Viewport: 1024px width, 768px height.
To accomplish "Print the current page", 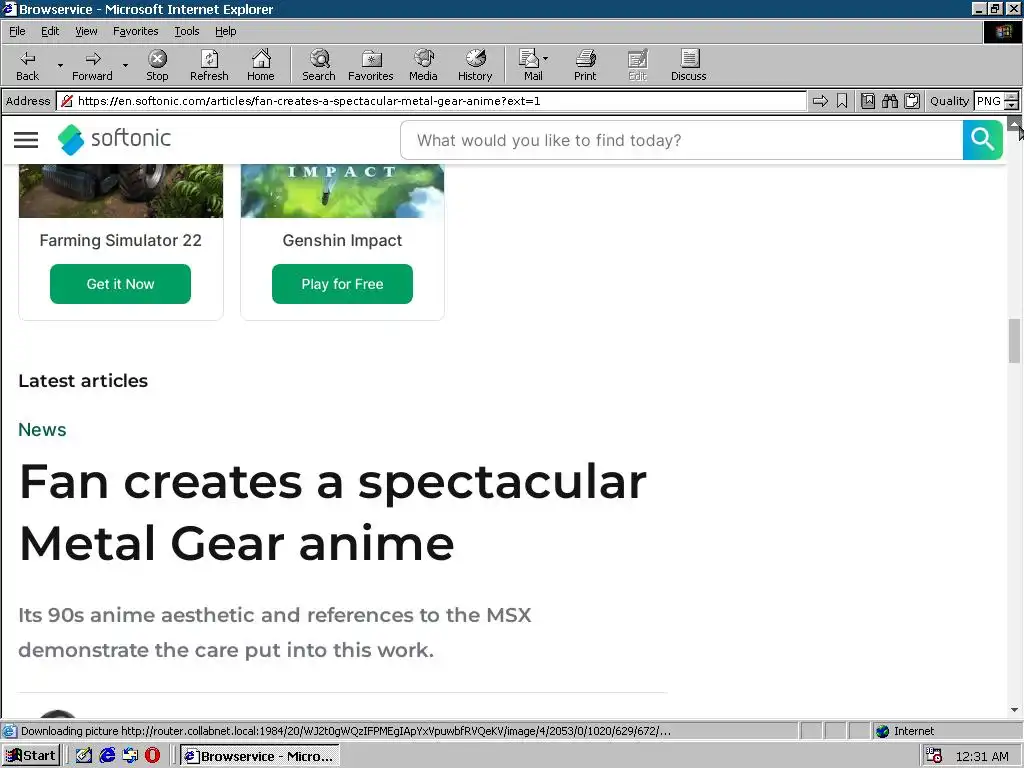I will (x=585, y=65).
